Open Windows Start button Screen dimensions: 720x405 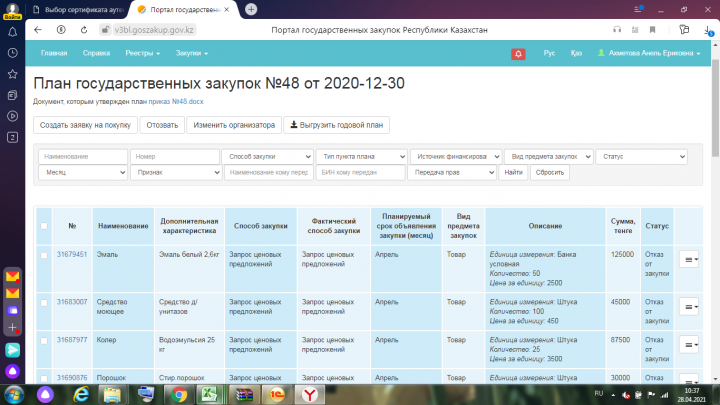click(13, 394)
